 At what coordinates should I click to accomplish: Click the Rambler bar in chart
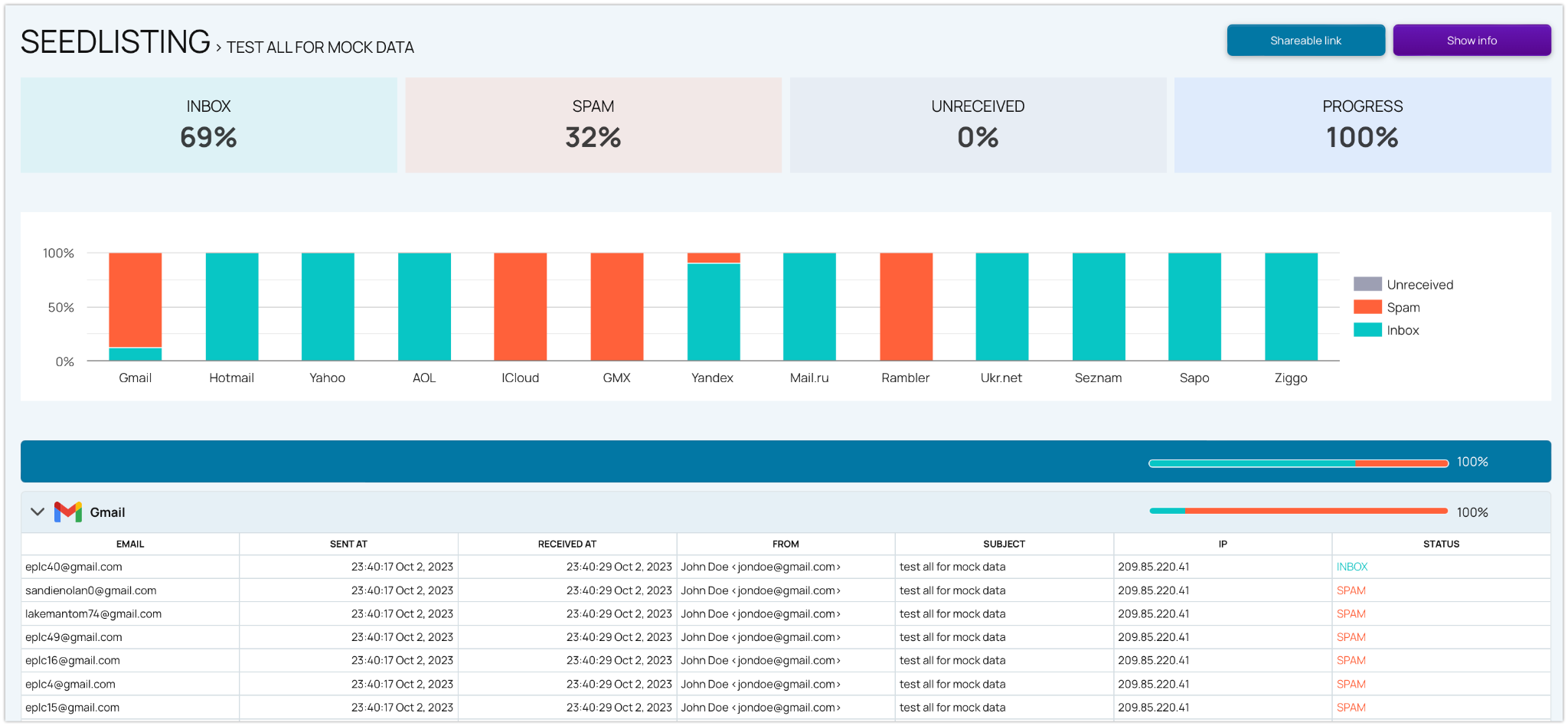tap(906, 306)
